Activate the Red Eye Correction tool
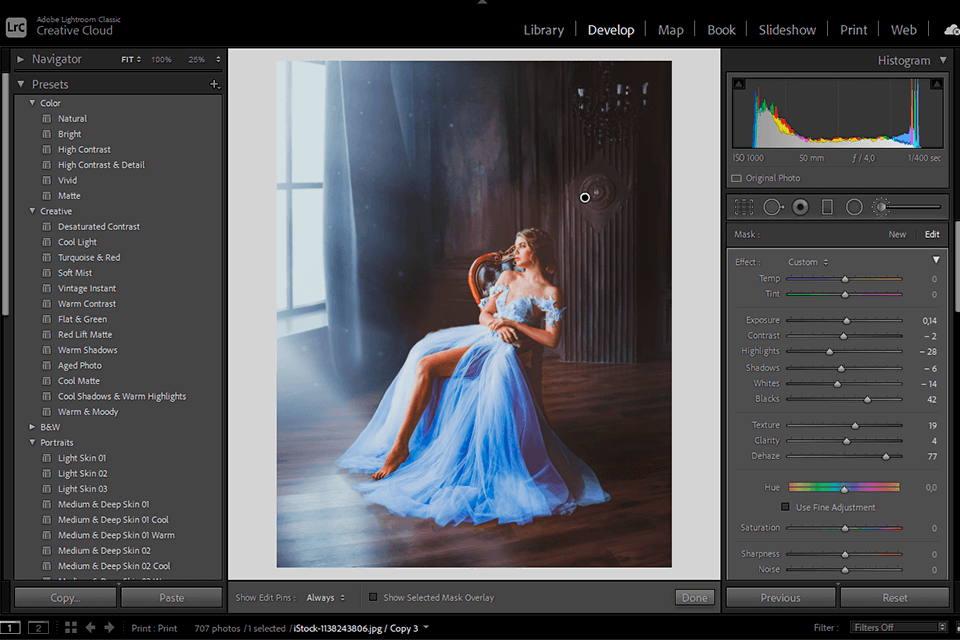 [800, 207]
